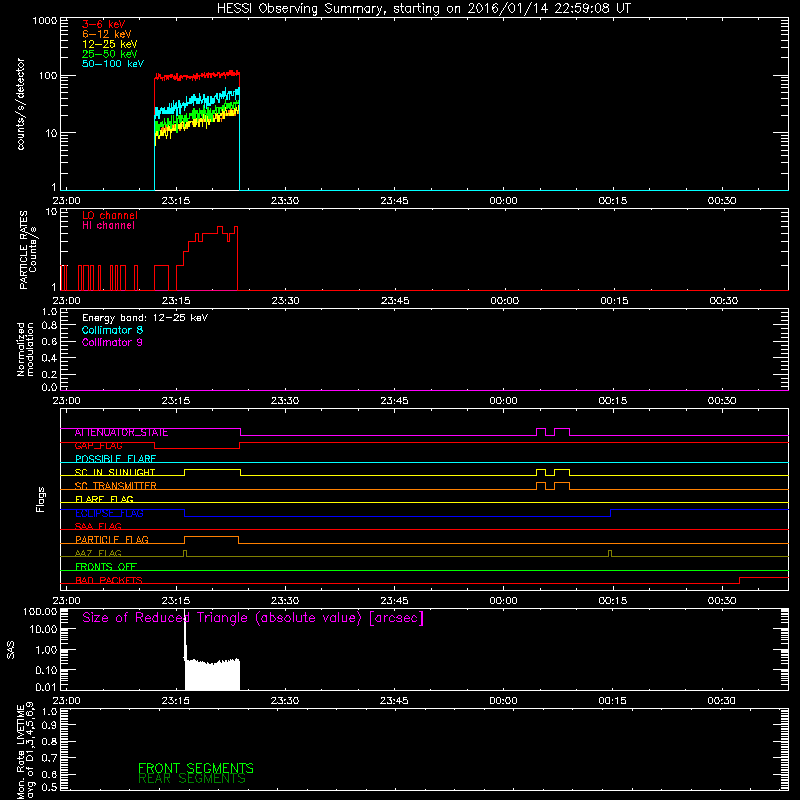The width and height of the screenshot is (800, 800).
Task: Click the 100.00 tick label on SAS axis
Action: 40,612
